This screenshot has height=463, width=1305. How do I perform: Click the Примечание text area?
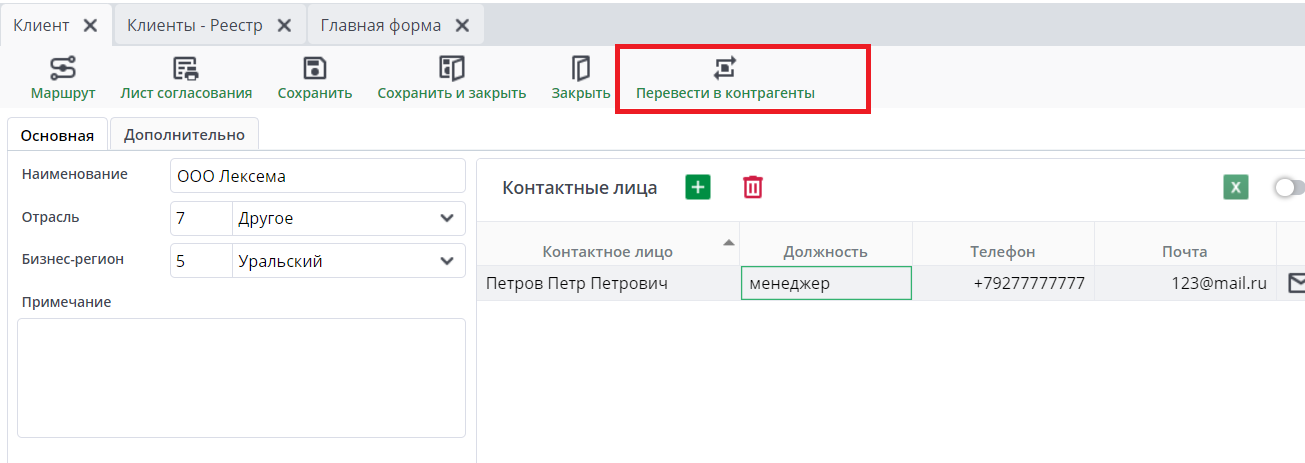coord(241,377)
